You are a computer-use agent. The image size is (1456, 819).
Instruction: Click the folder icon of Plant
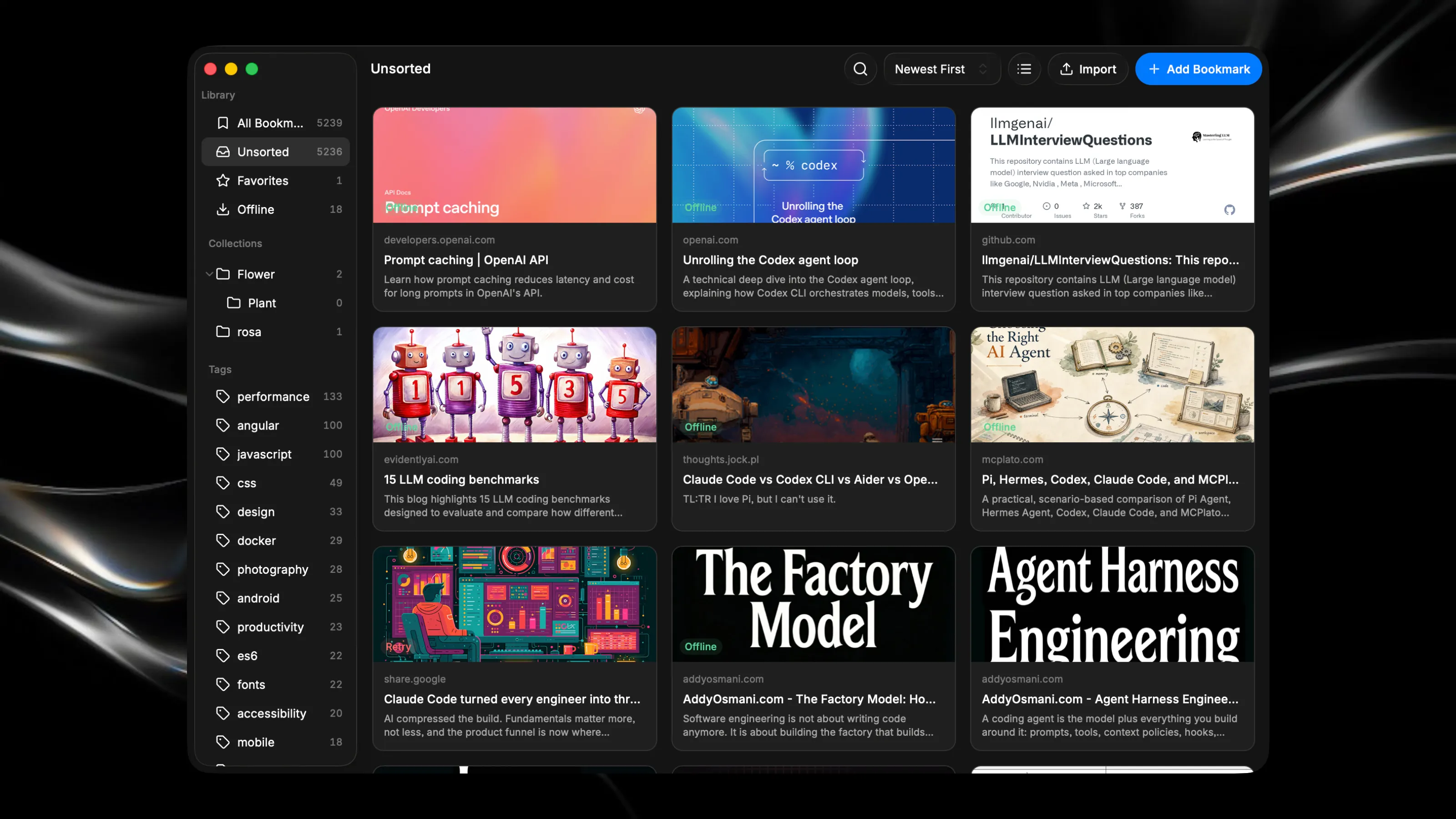(x=233, y=303)
